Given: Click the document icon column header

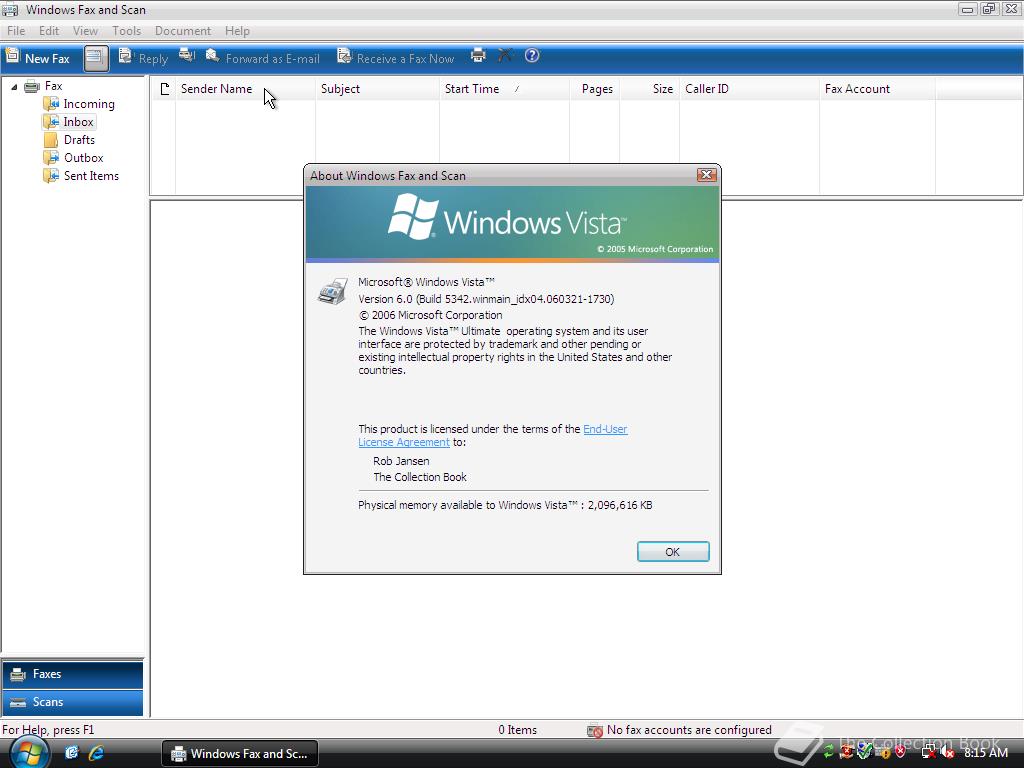Looking at the screenshot, I should point(164,89).
